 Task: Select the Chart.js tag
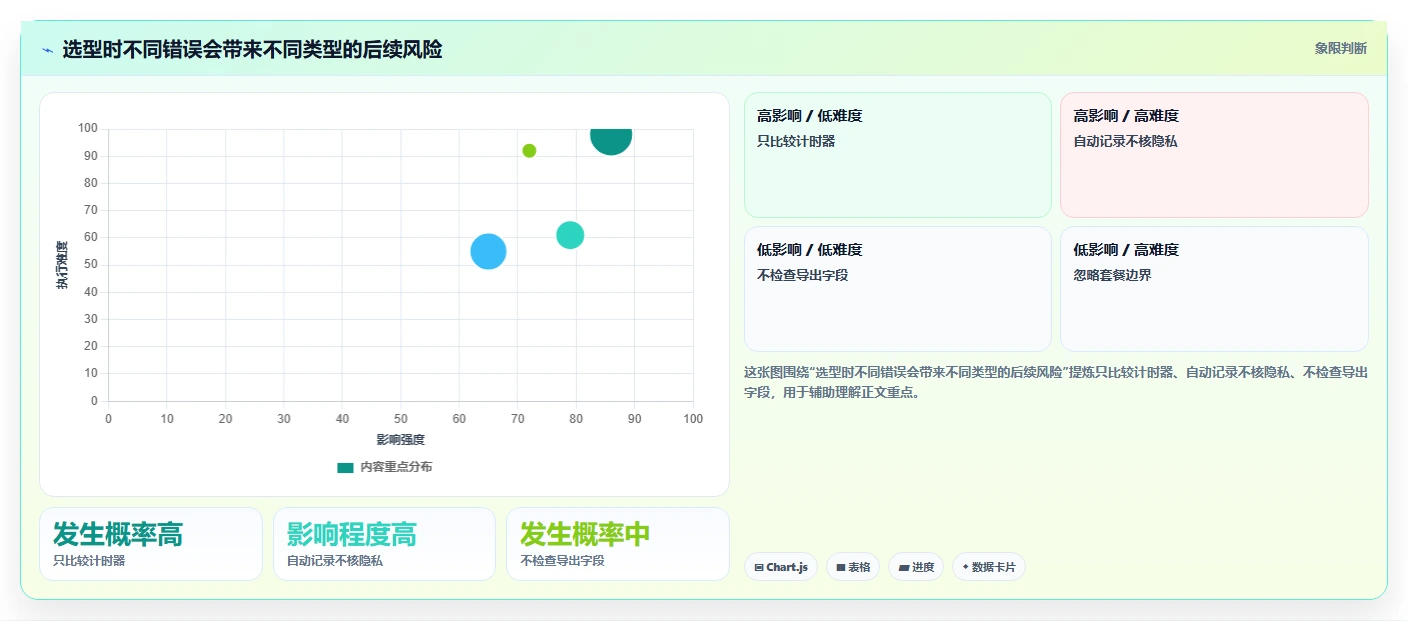781,567
